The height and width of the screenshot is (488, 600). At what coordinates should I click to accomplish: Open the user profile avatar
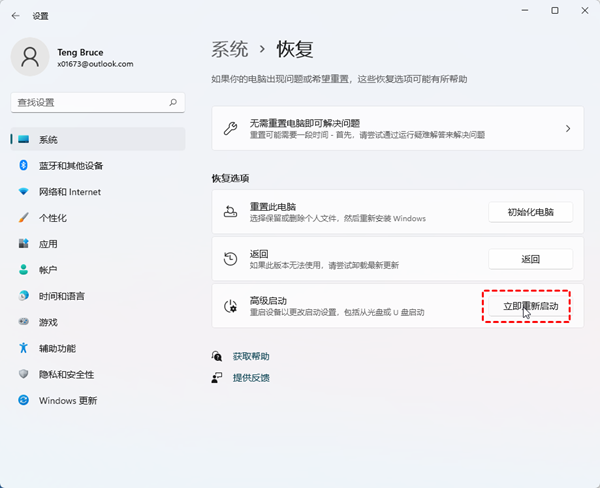(30, 57)
